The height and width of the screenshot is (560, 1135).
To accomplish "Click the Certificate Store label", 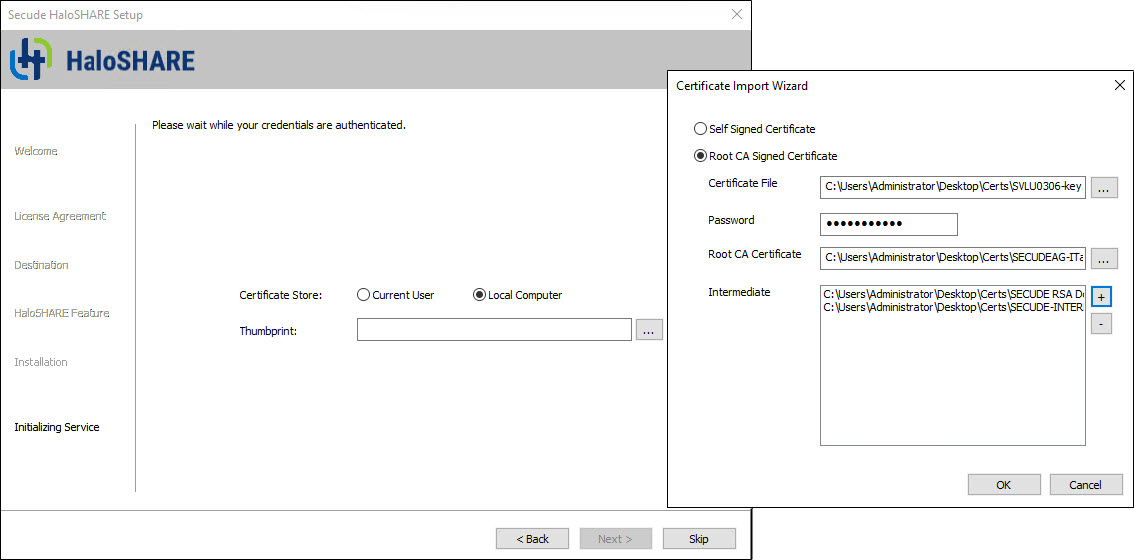I will [x=281, y=295].
